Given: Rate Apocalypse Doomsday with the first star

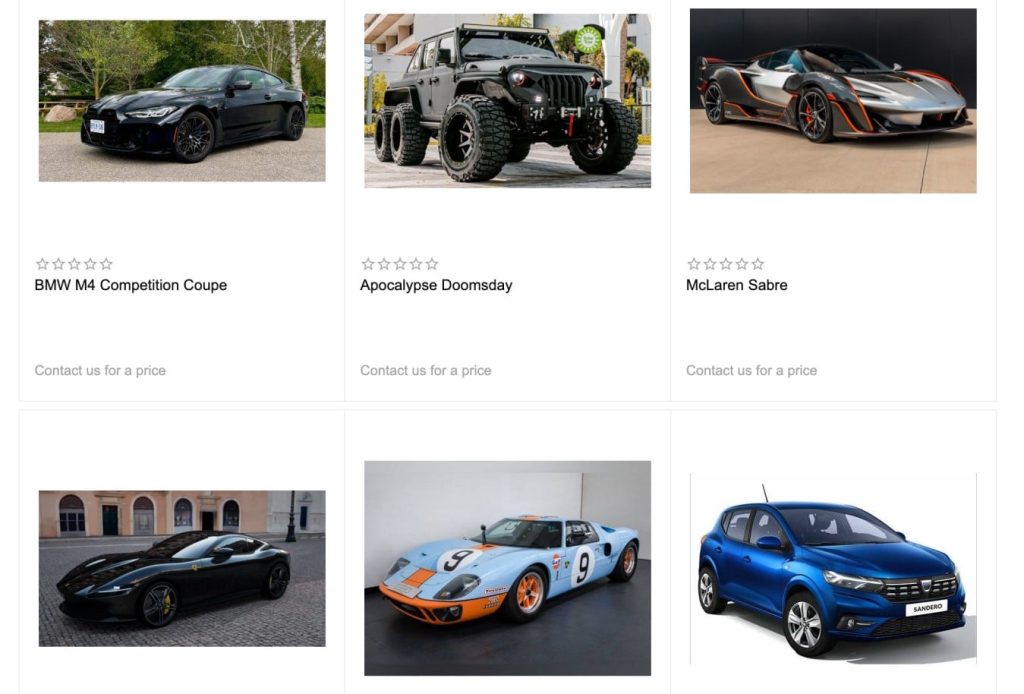Looking at the screenshot, I should click(368, 264).
